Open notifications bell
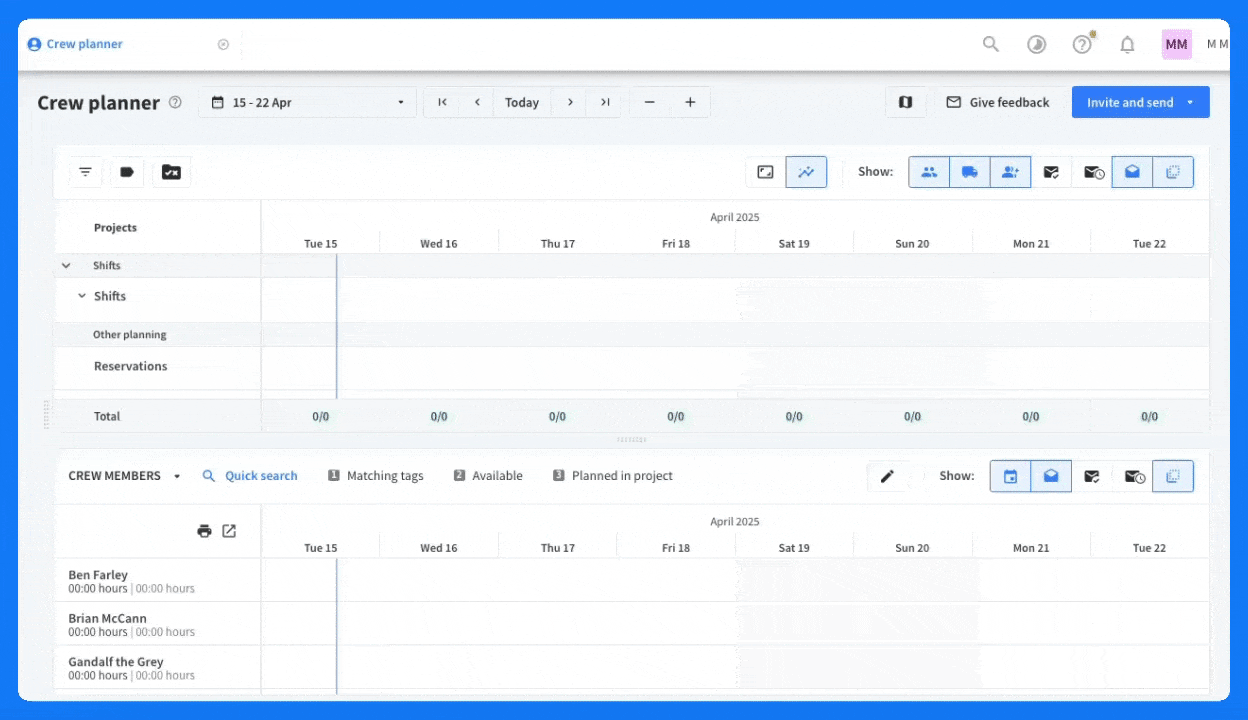 pyautogui.click(x=1127, y=44)
